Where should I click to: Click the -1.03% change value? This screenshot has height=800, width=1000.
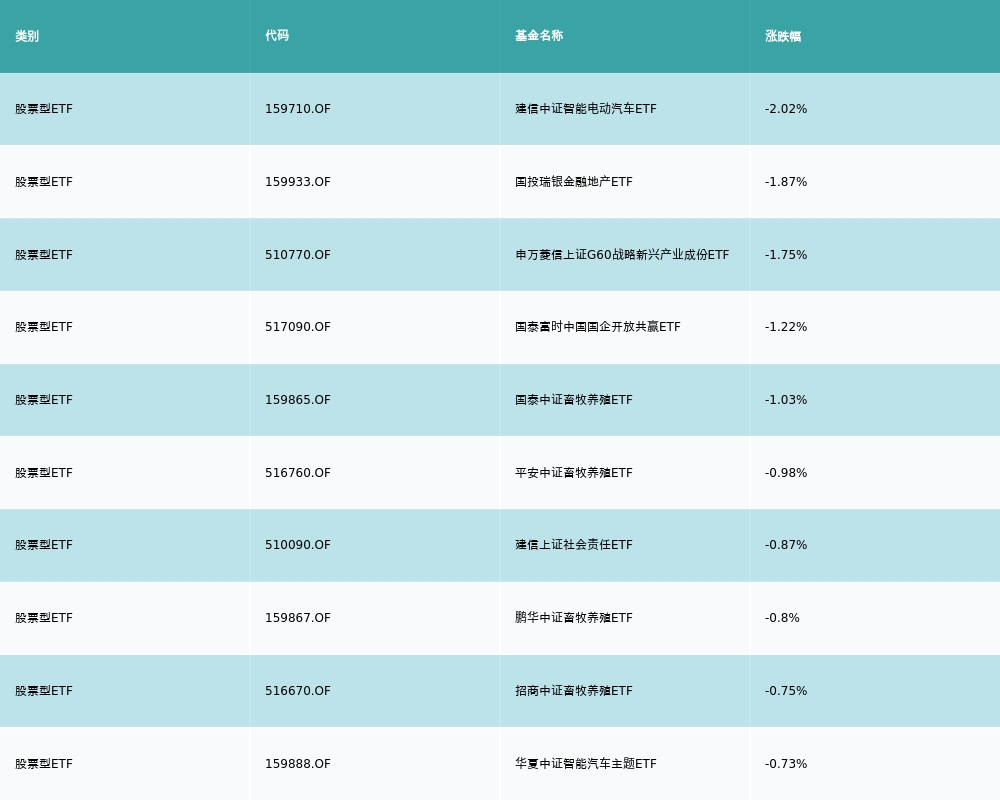(x=786, y=400)
